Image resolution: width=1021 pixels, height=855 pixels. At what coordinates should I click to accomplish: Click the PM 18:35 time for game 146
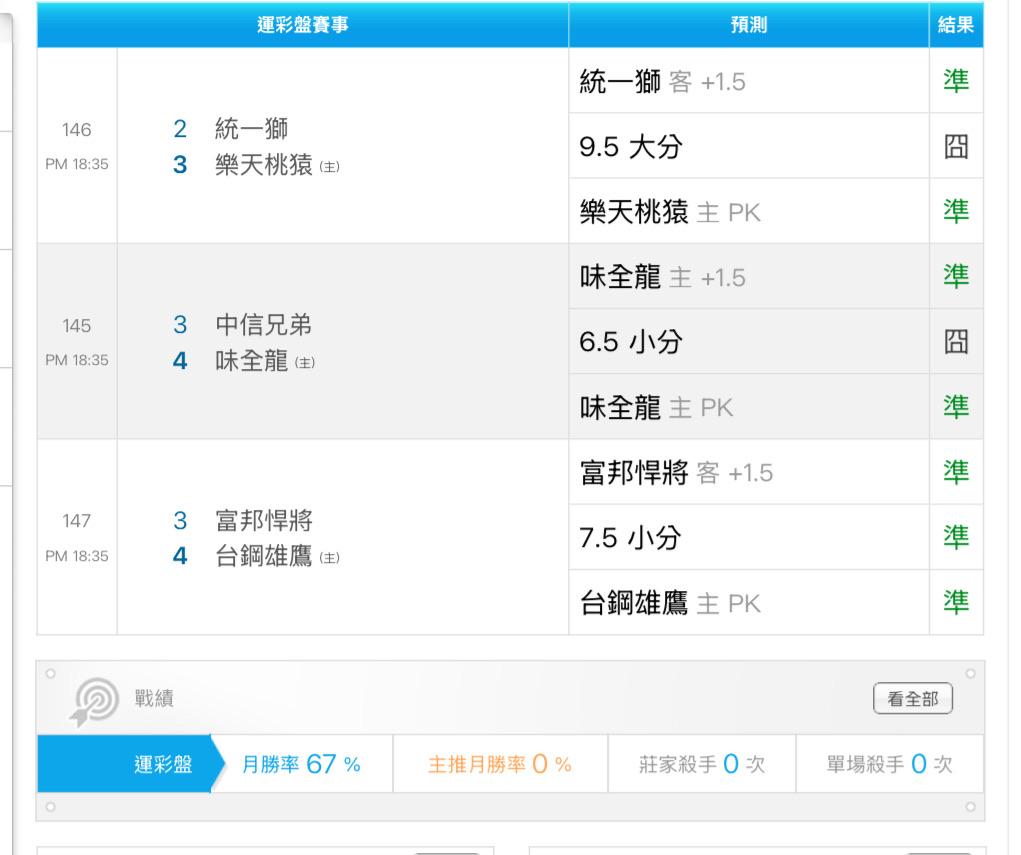tap(77, 164)
